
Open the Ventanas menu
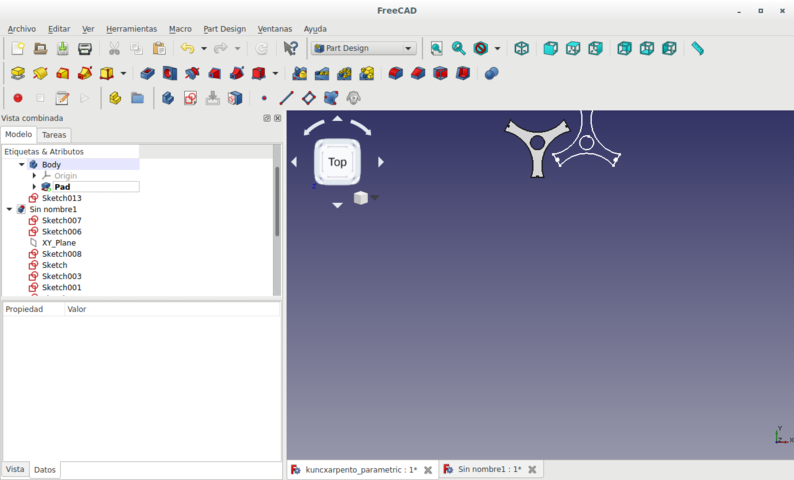tap(275, 29)
